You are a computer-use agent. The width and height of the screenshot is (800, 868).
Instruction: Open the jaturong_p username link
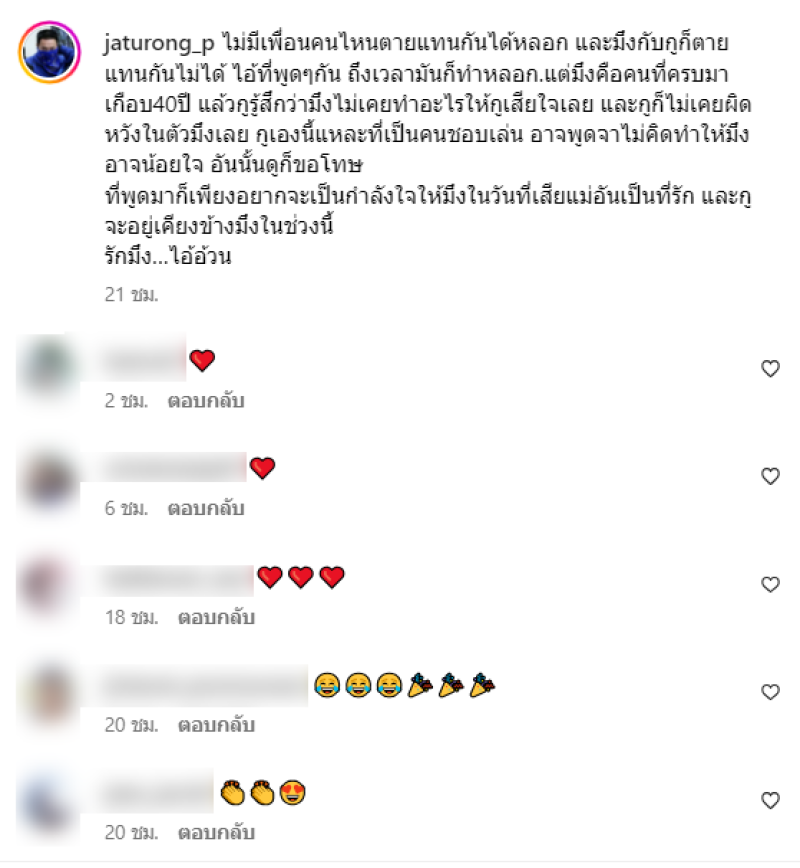pyautogui.click(x=159, y=44)
